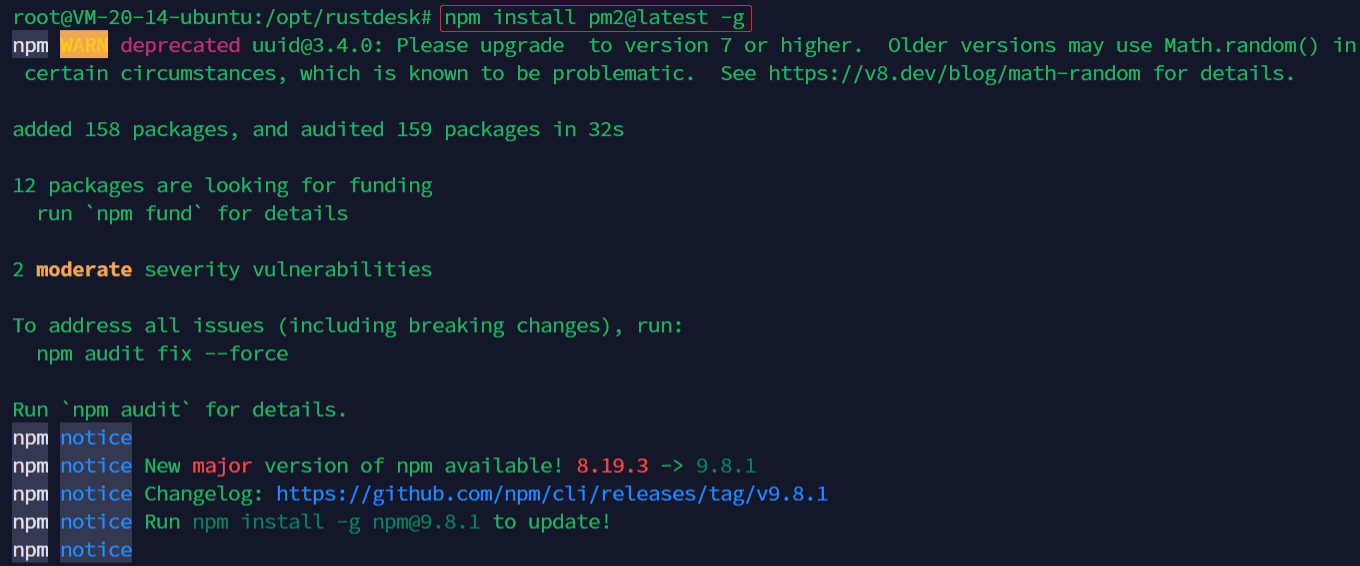This screenshot has width=1360, height=566.
Task: Click the bold 'moderate' severity word
Action: click(84, 270)
